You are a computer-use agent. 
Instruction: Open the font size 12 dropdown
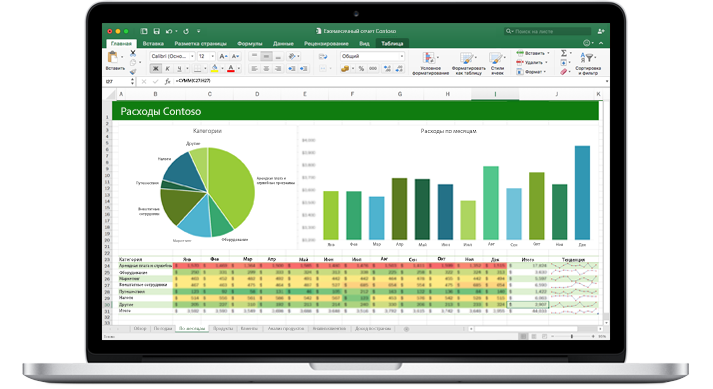[206, 56]
